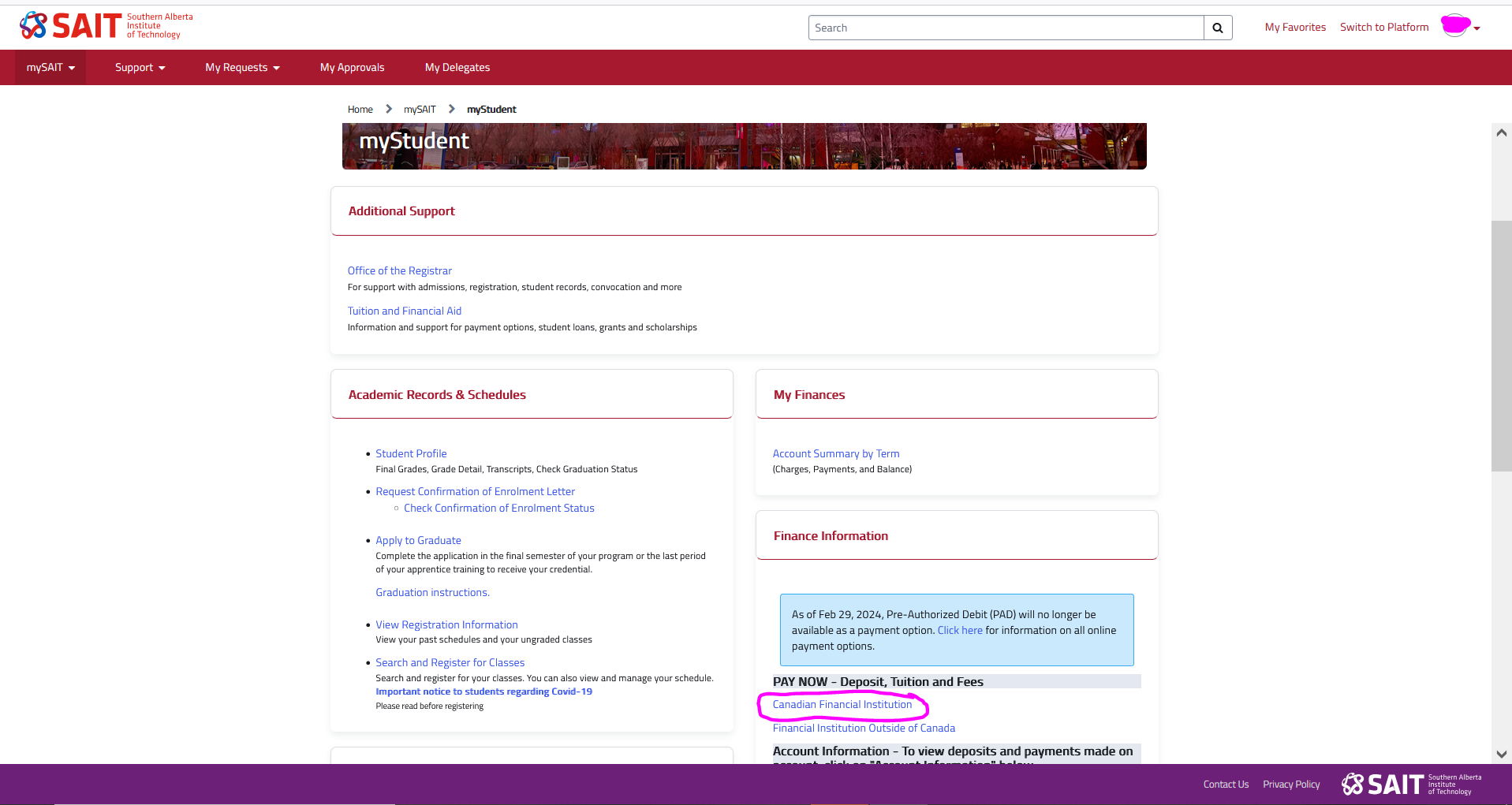1512x805 pixels.
Task: Click the Academic Records & Schedules heading
Action: click(x=437, y=395)
